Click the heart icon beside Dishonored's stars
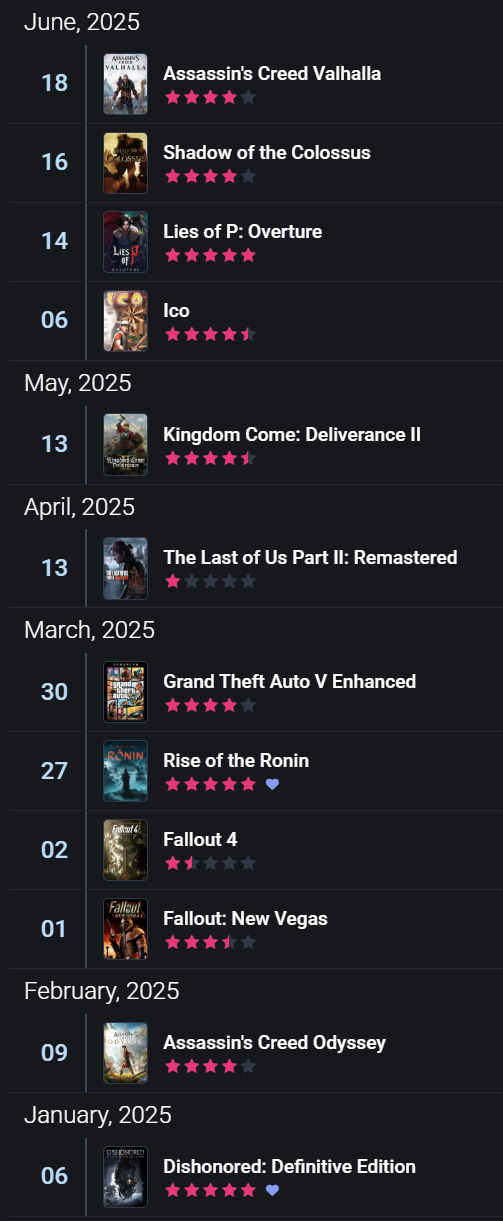The image size is (503, 1221). tap(272, 1191)
